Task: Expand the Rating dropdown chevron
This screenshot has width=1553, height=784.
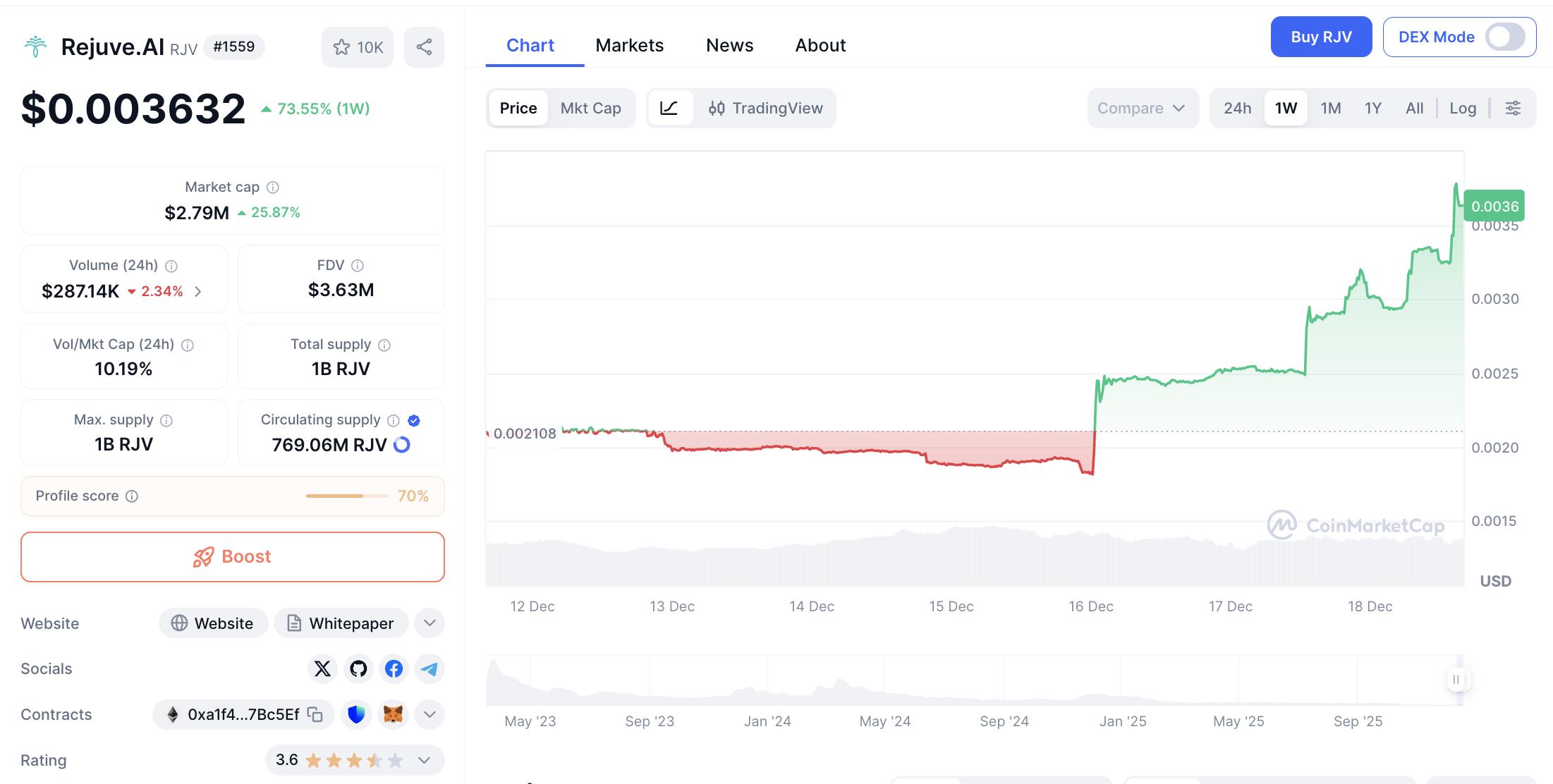Action: click(x=424, y=760)
